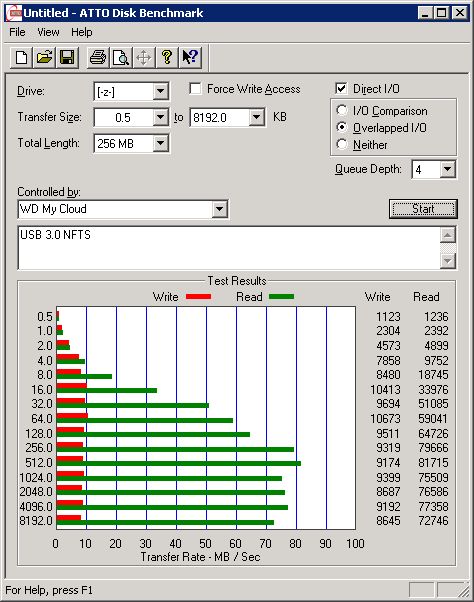Open the File menu

click(17, 32)
